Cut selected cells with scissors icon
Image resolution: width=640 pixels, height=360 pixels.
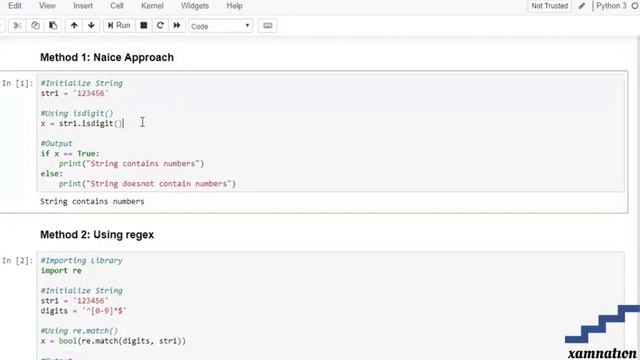(17, 26)
